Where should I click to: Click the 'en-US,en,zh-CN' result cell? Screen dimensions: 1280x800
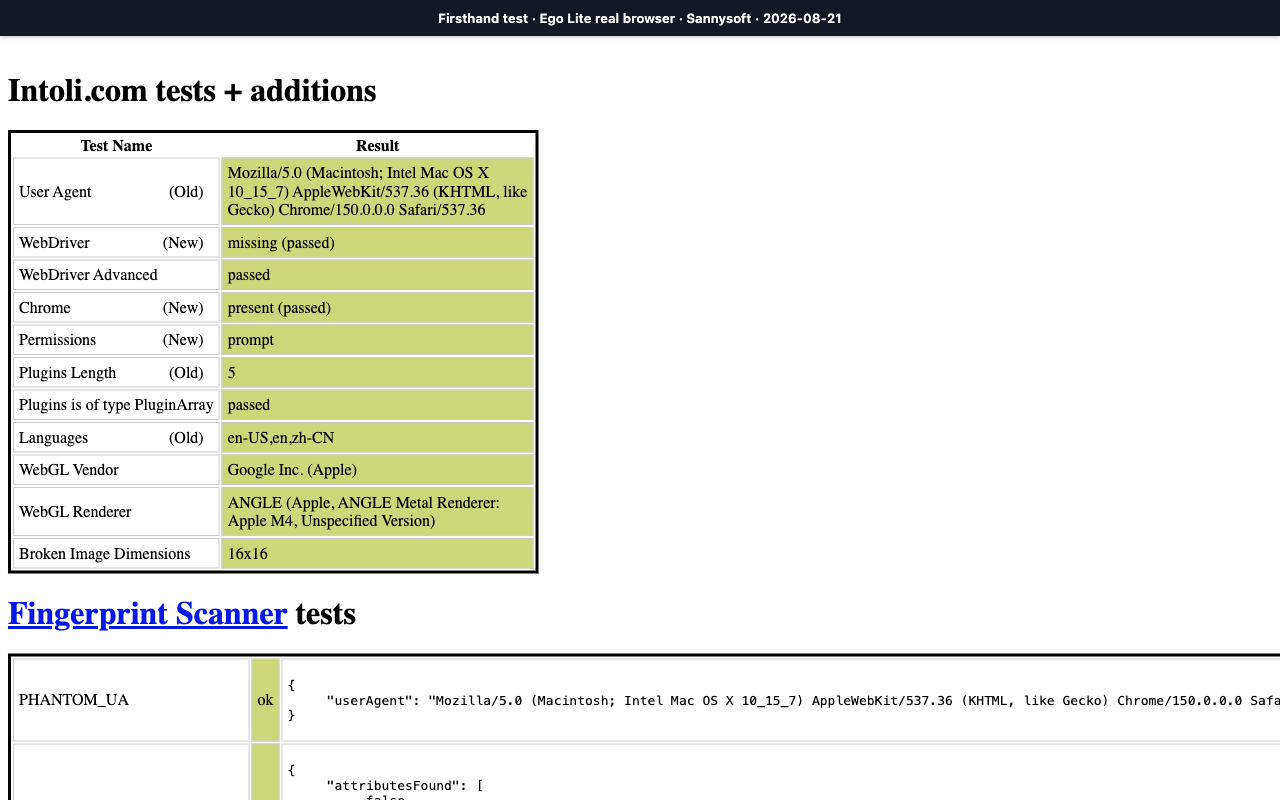(377, 438)
